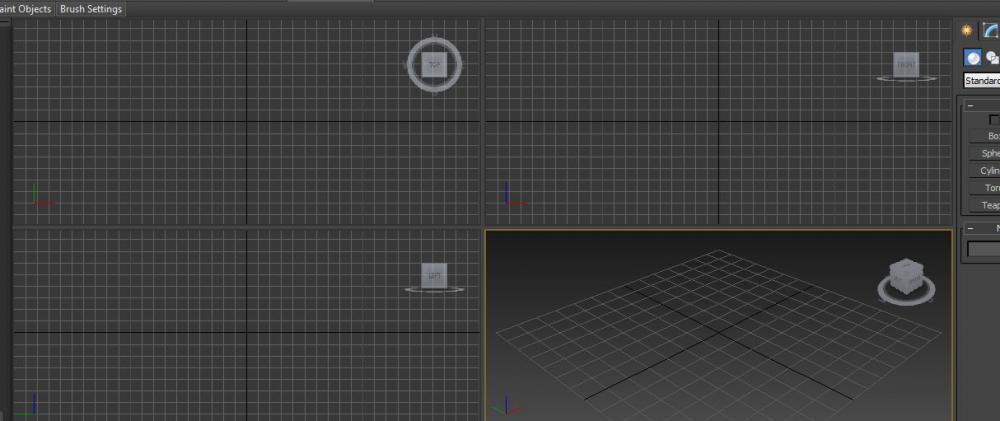Click the perspective viewport ViewCube
The height and width of the screenshot is (421, 1000).
pos(906,278)
